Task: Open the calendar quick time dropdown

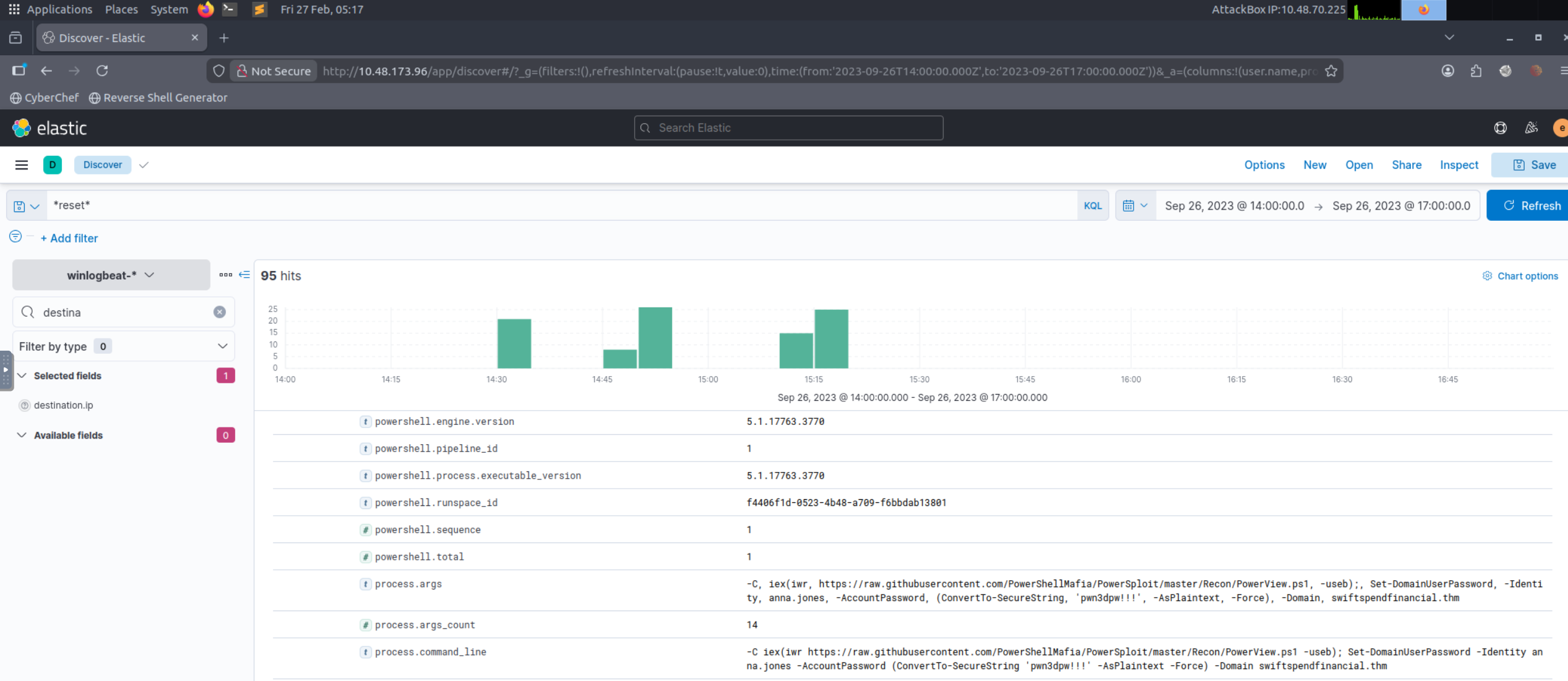Action: (x=1135, y=206)
